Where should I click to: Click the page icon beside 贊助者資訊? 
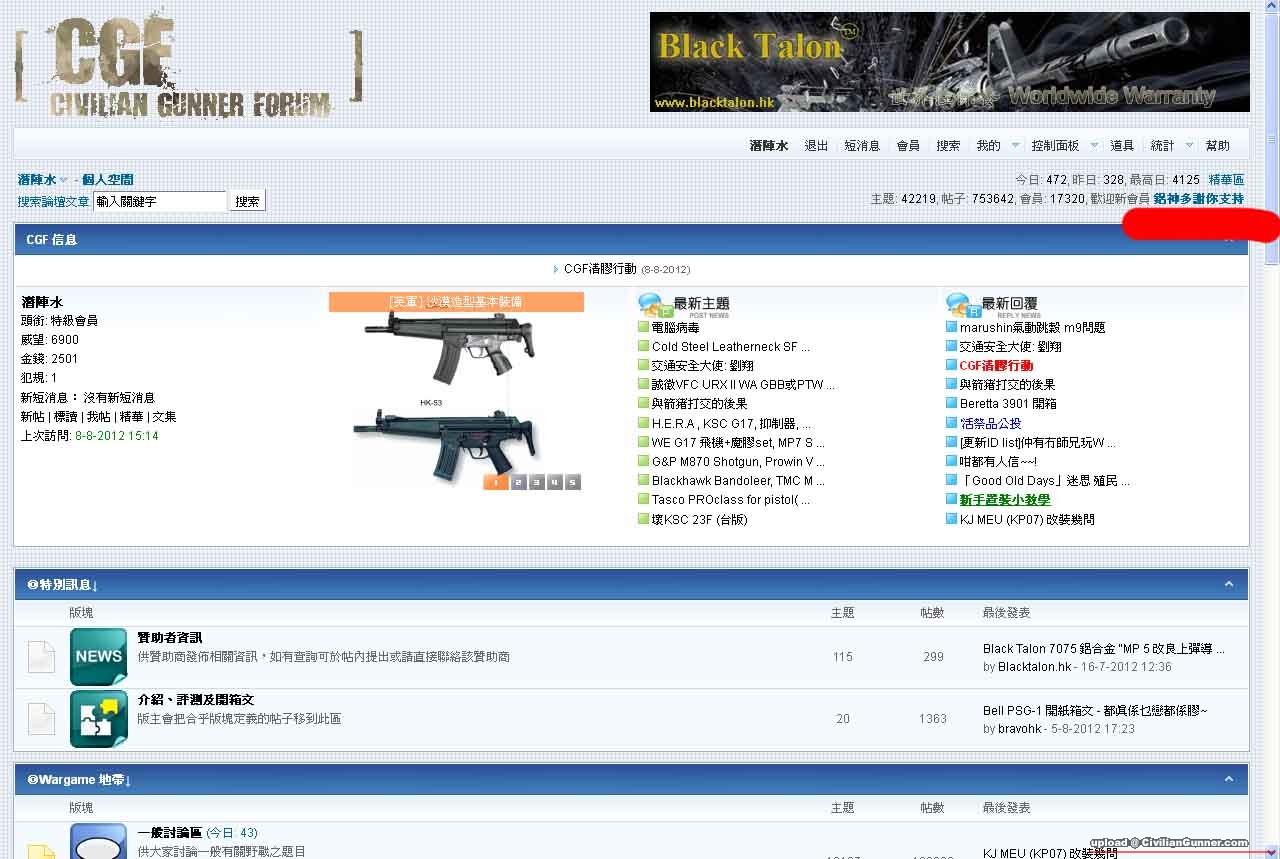click(x=41, y=657)
